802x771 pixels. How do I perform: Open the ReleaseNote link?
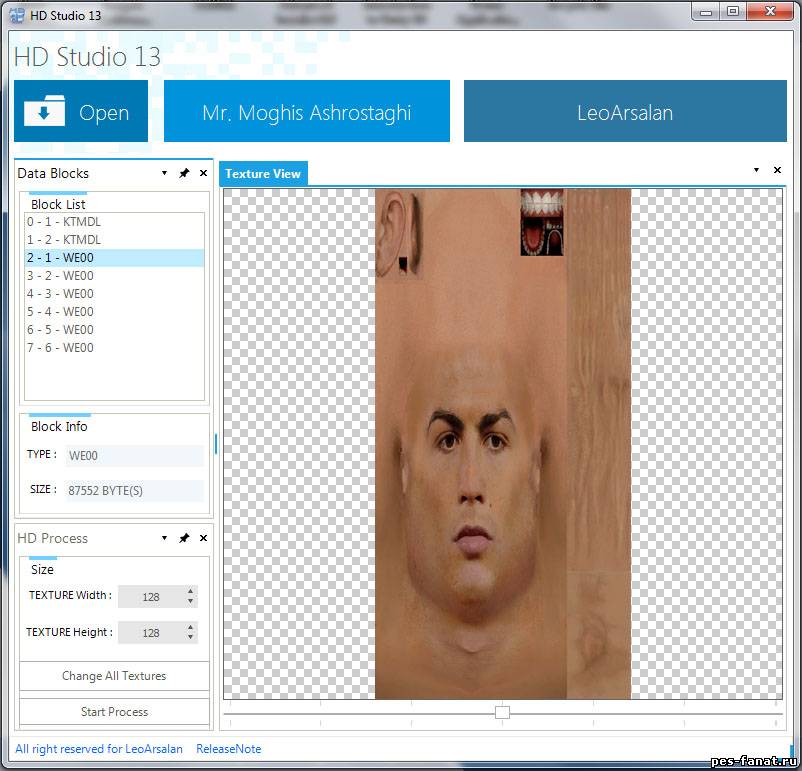[228, 749]
